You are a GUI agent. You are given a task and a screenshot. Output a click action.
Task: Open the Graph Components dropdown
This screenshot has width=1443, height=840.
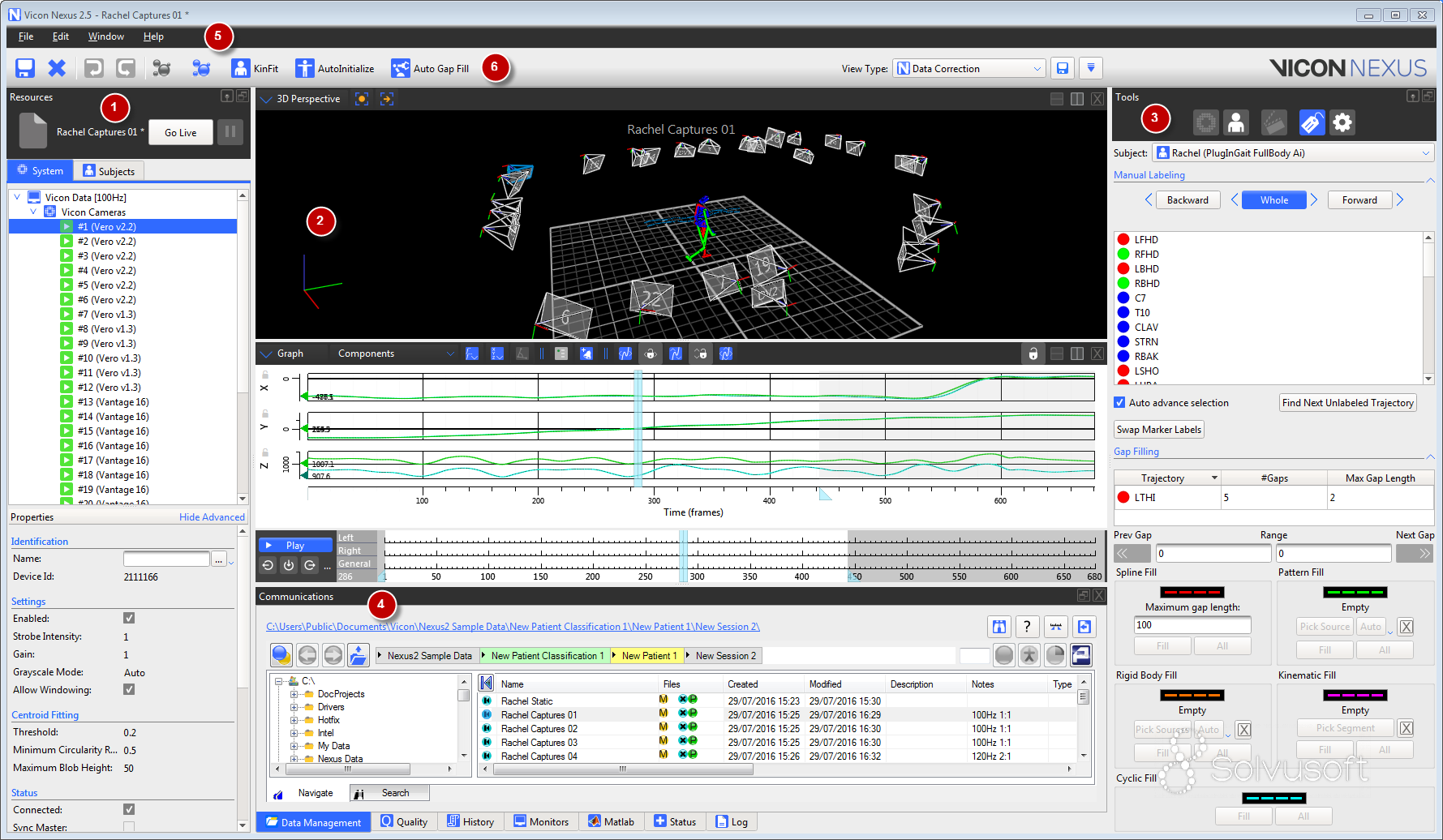tap(396, 354)
